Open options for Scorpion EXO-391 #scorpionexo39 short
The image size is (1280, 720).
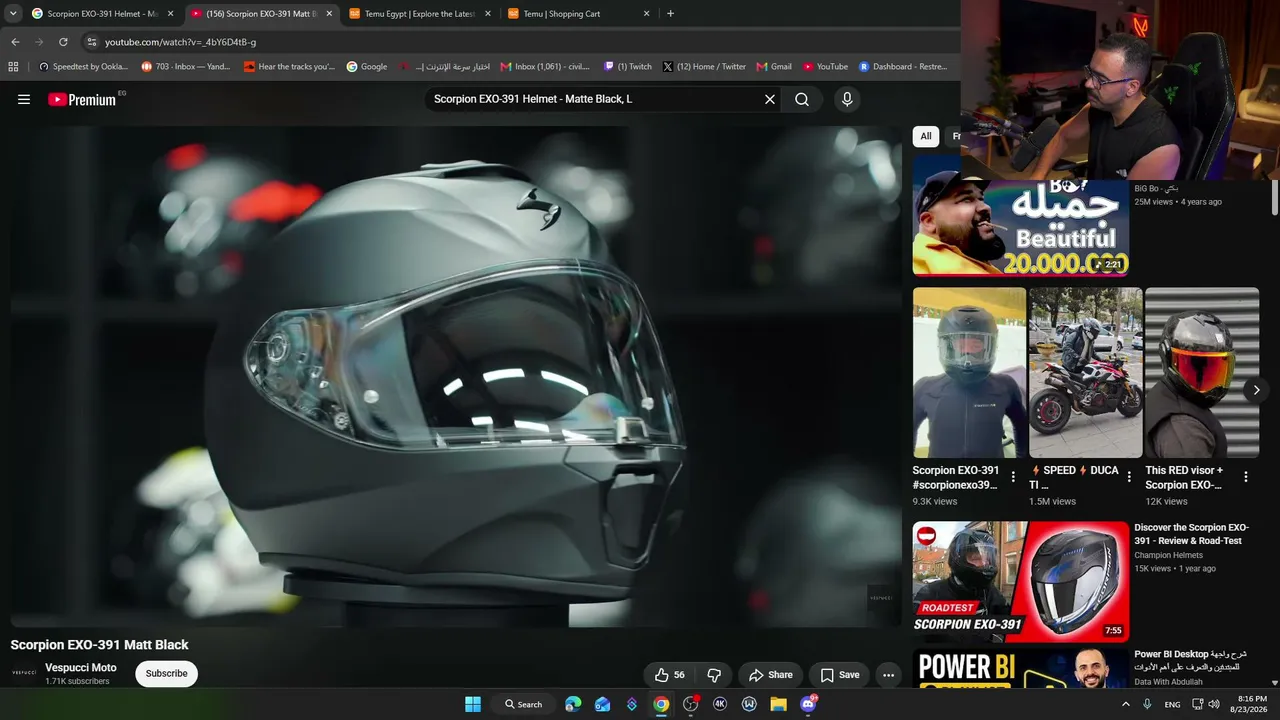tap(1013, 477)
